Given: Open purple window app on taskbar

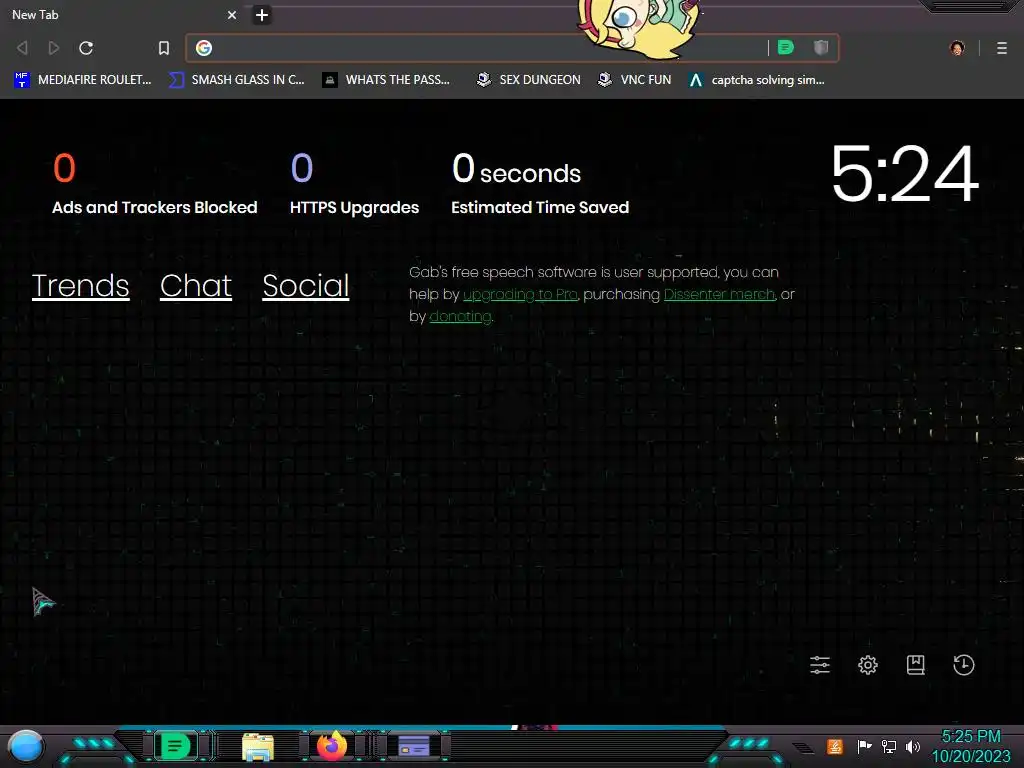Looking at the screenshot, I should click(413, 746).
